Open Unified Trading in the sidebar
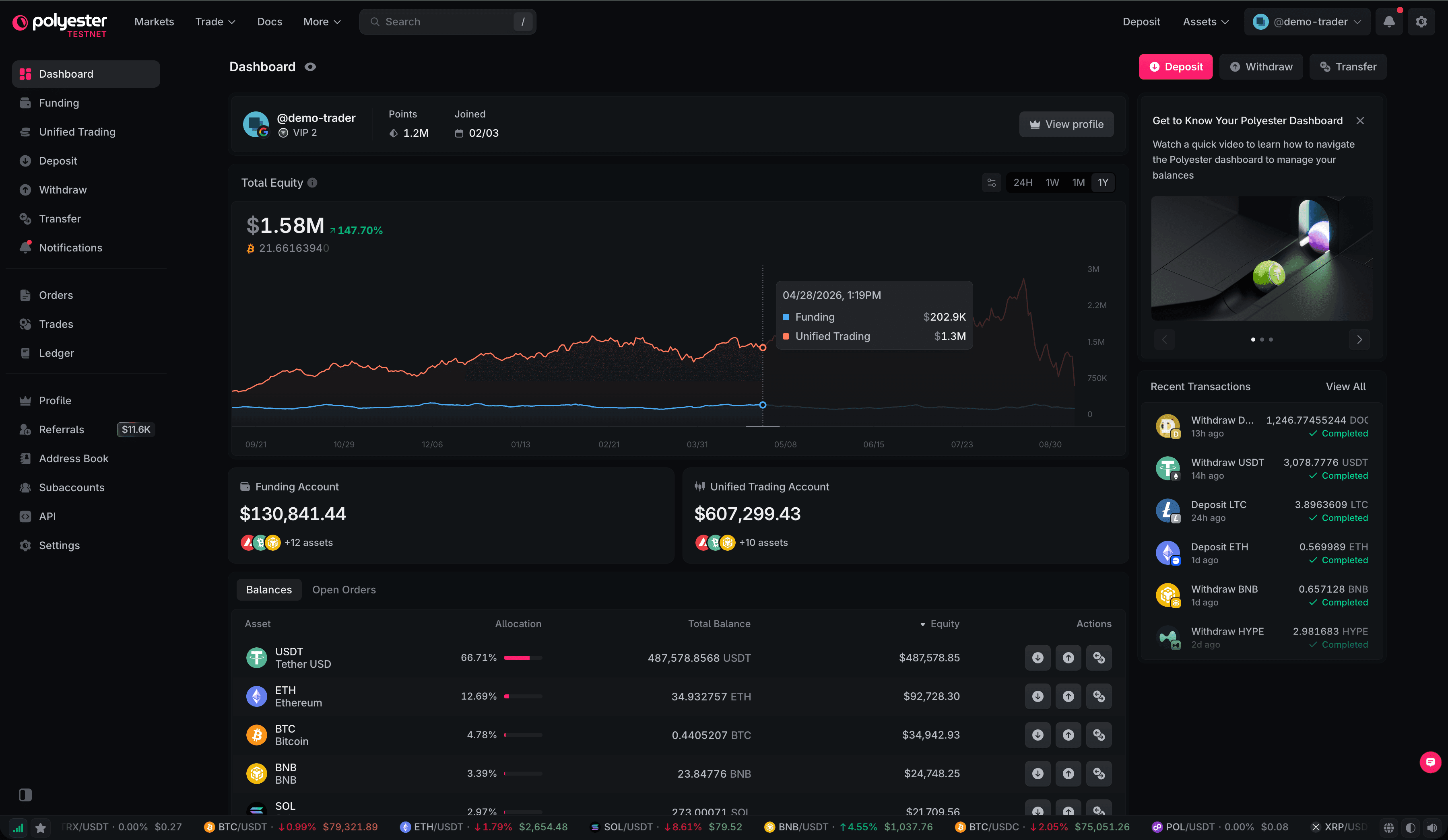 point(86,132)
